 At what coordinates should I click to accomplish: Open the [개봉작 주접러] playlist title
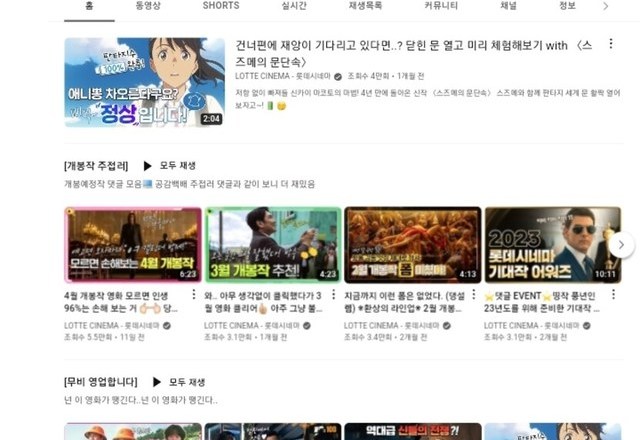[96, 166]
